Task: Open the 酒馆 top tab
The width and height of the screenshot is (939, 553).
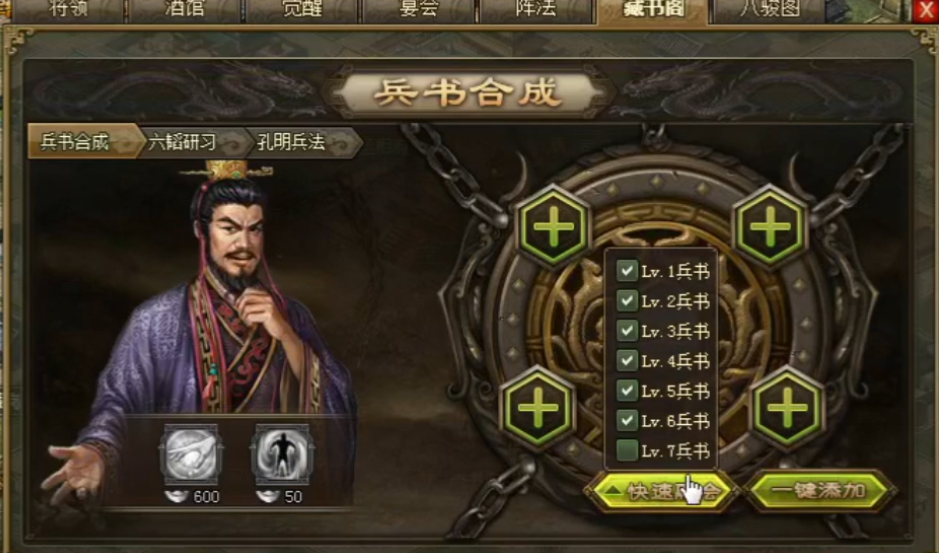Action: pos(184,10)
